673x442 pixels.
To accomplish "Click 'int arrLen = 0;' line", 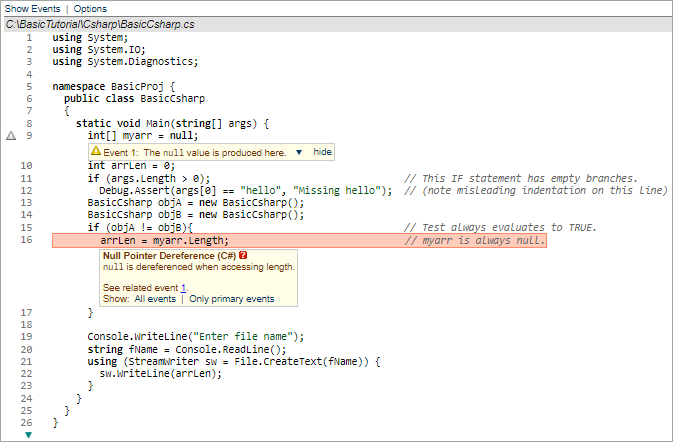I will click(131, 166).
